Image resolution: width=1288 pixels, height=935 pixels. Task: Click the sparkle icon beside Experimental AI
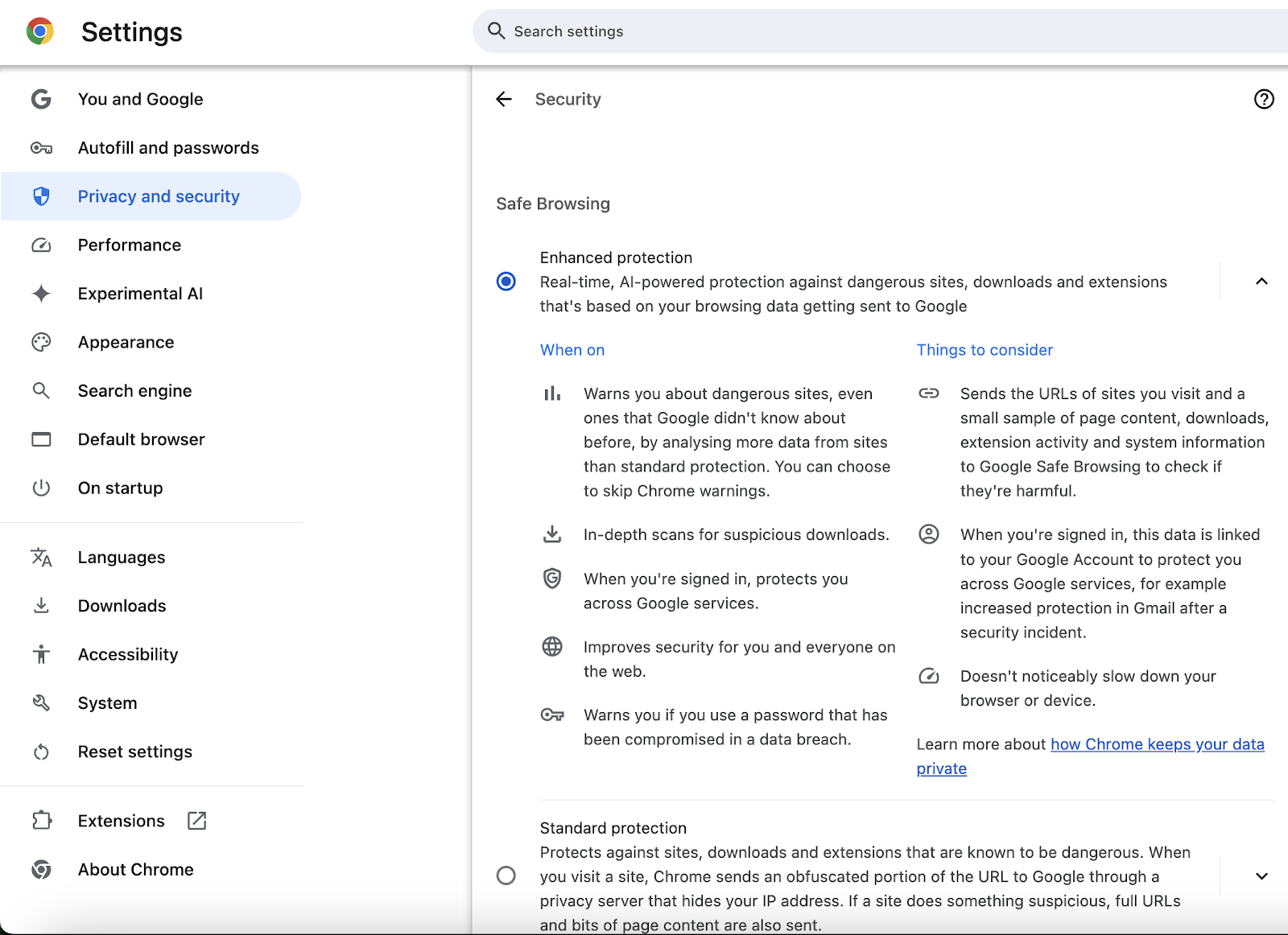click(x=41, y=294)
